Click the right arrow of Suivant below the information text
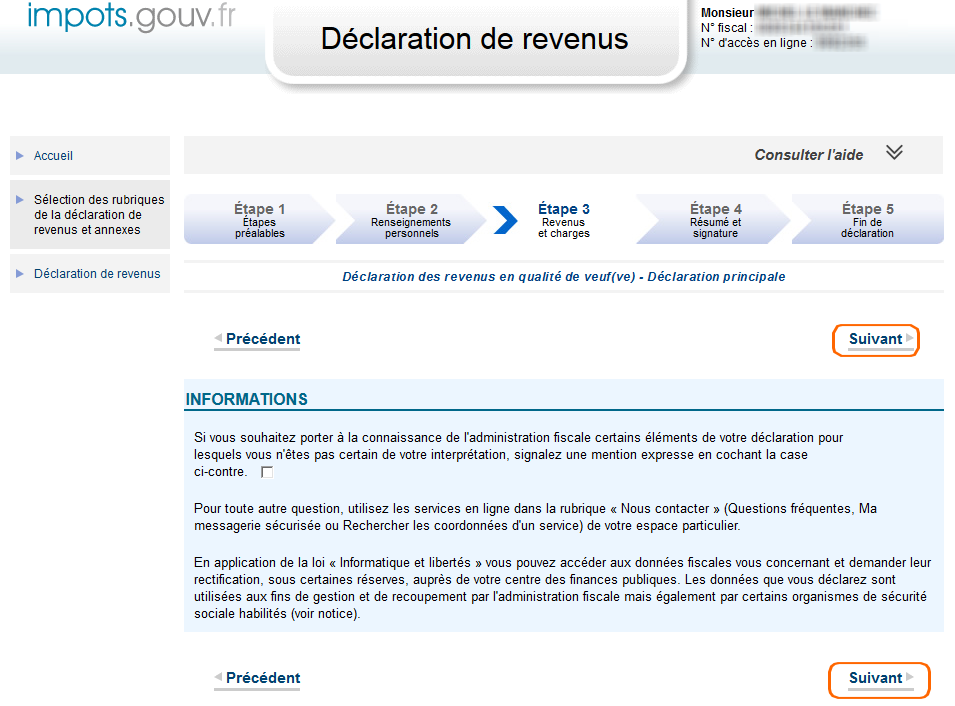 pos(910,678)
